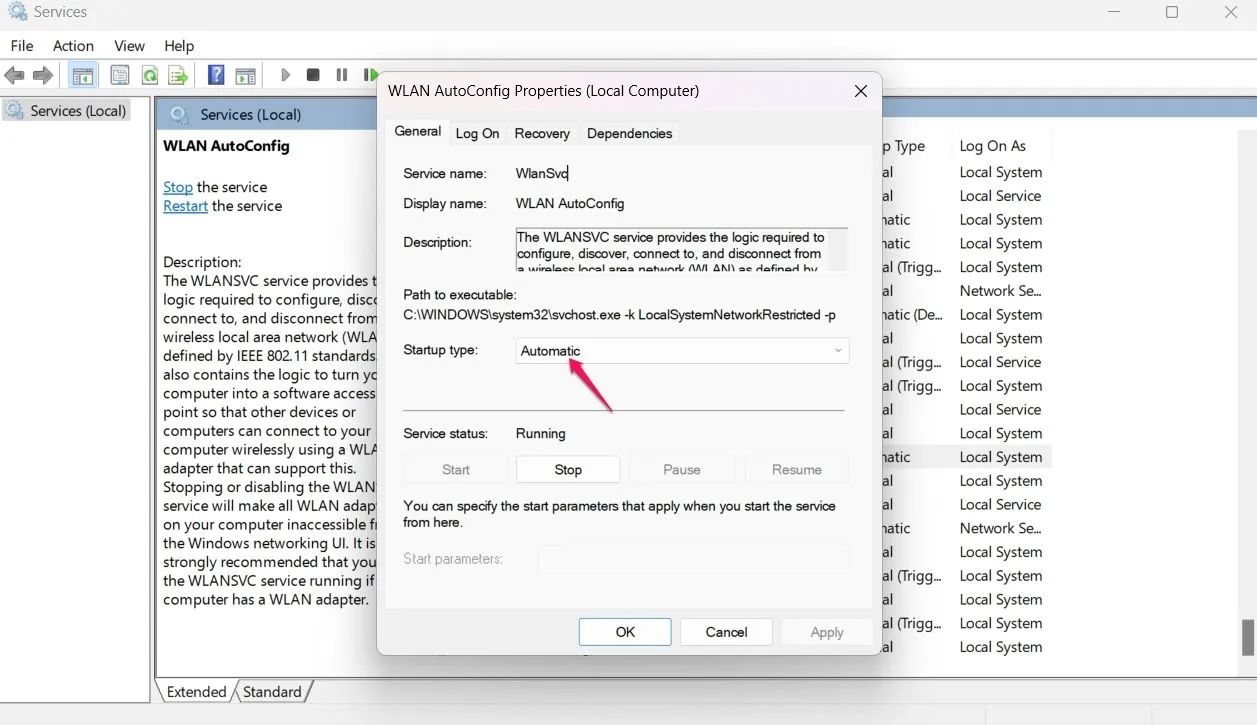Click the Forward arrow in the toolbar

pos(43,75)
